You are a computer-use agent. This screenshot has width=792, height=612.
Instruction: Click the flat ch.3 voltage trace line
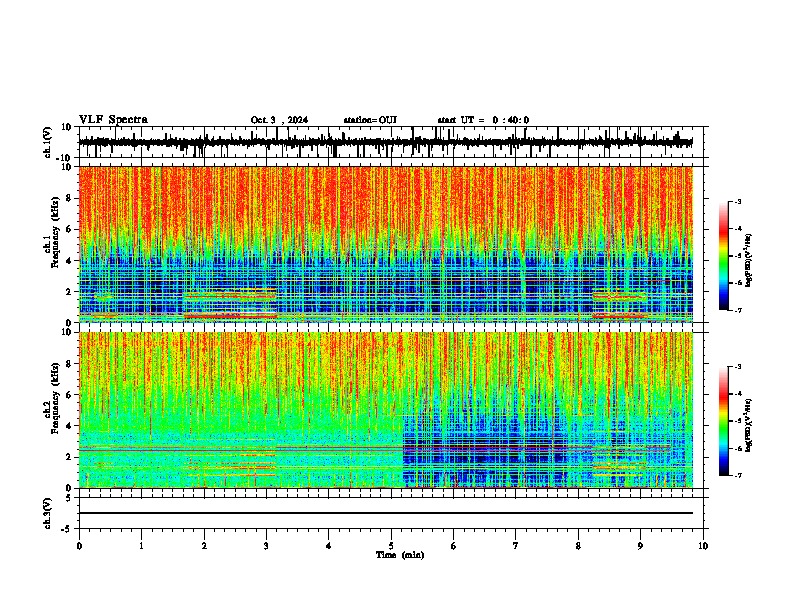(x=386, y=513)
